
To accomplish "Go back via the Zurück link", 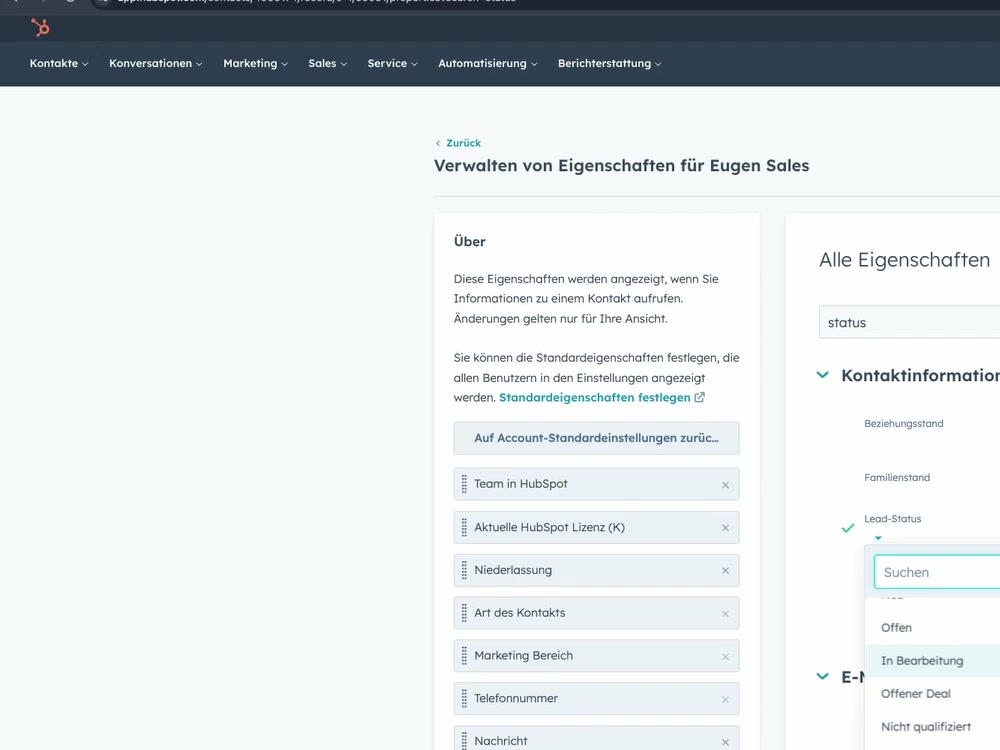I will coord(458,143).
